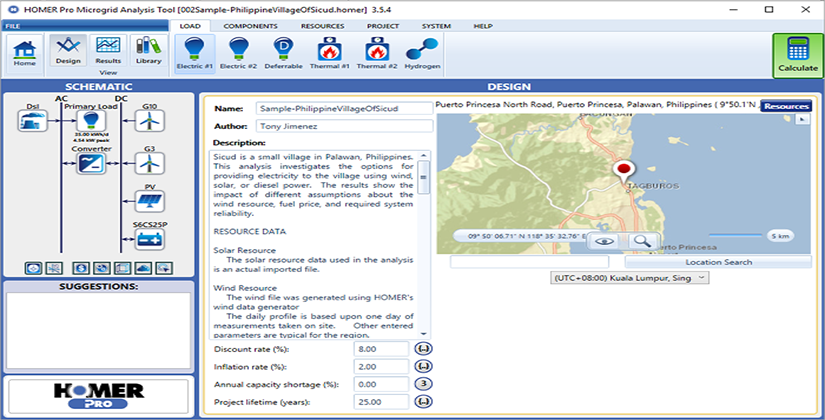Click sensitivity button beside Annual capacity shortage

click(423, 384)
